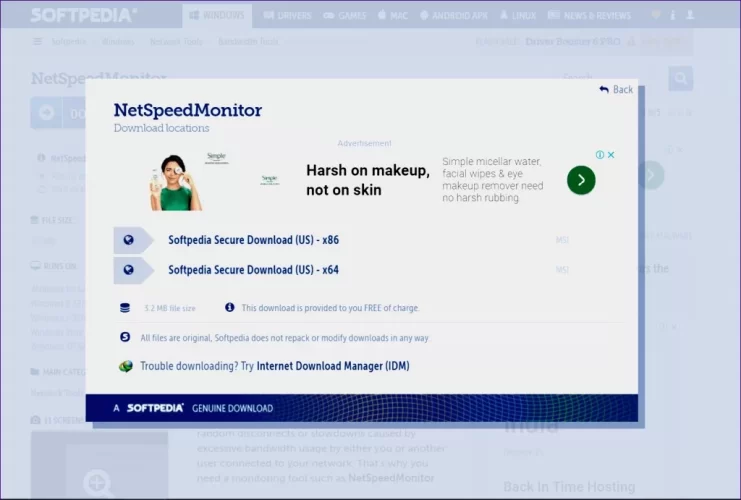Download Softpedia Secure Download (US) - x64
The image size is (741, 500).
pyautogui.click(x=253, y=270)
